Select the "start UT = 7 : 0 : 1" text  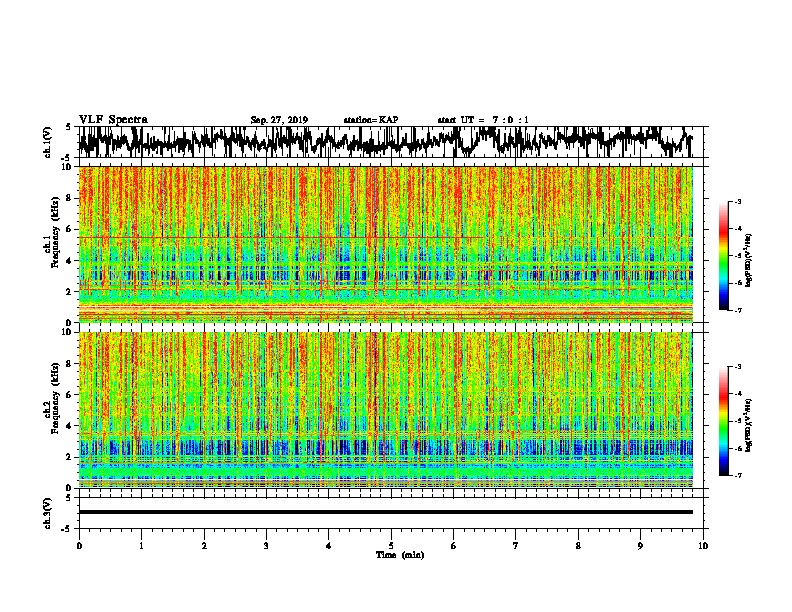tap(483, 120)
